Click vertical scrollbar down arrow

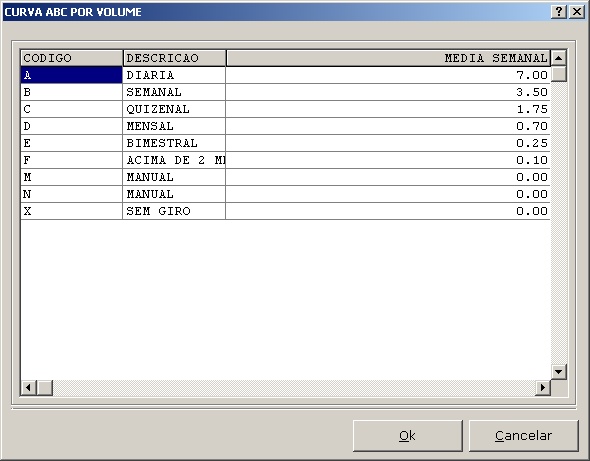(559, 372)
